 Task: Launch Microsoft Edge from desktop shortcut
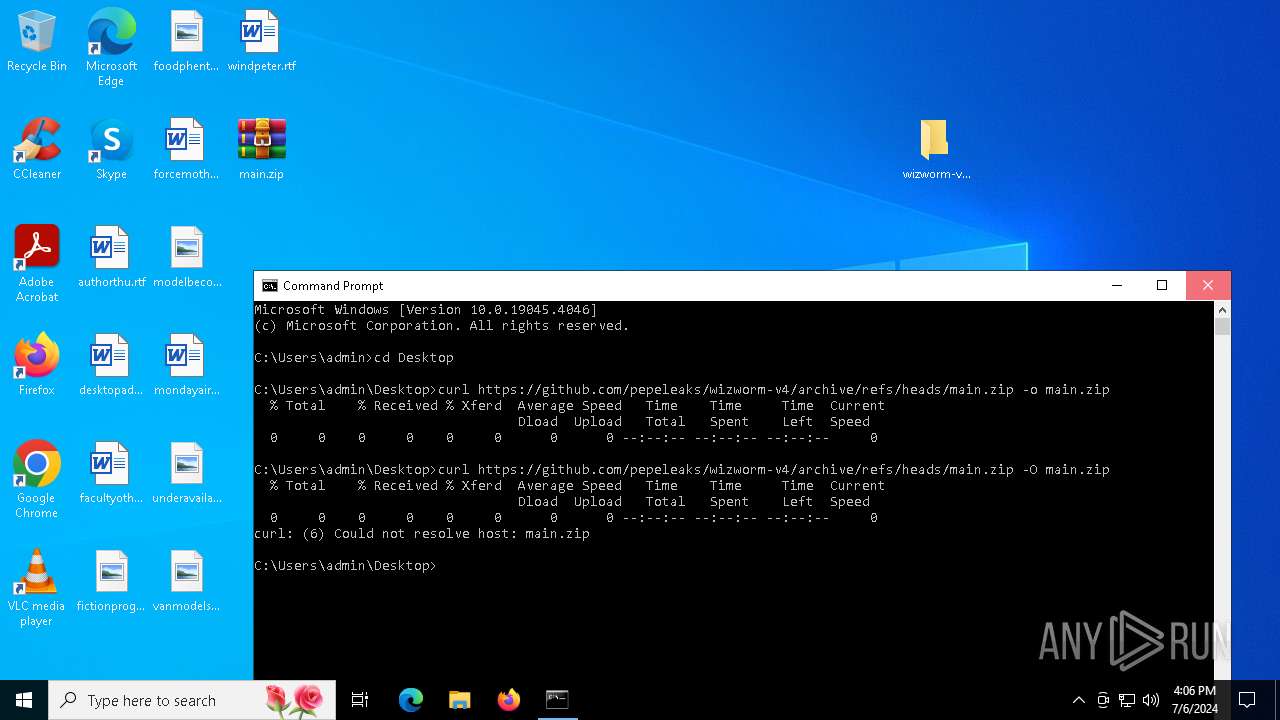(x=111, y=48)
